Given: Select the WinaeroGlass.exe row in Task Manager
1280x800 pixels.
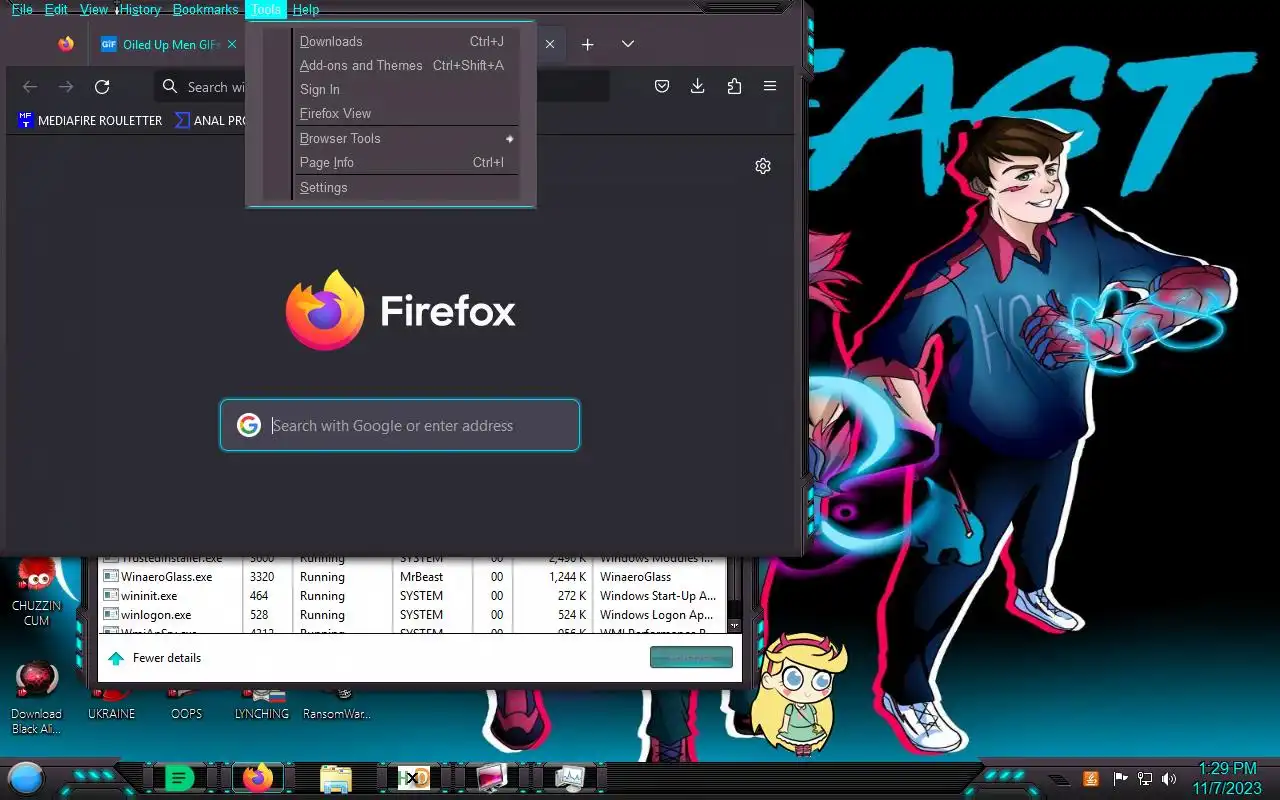Looking at the screenshot, I should [x=412, y=577].
